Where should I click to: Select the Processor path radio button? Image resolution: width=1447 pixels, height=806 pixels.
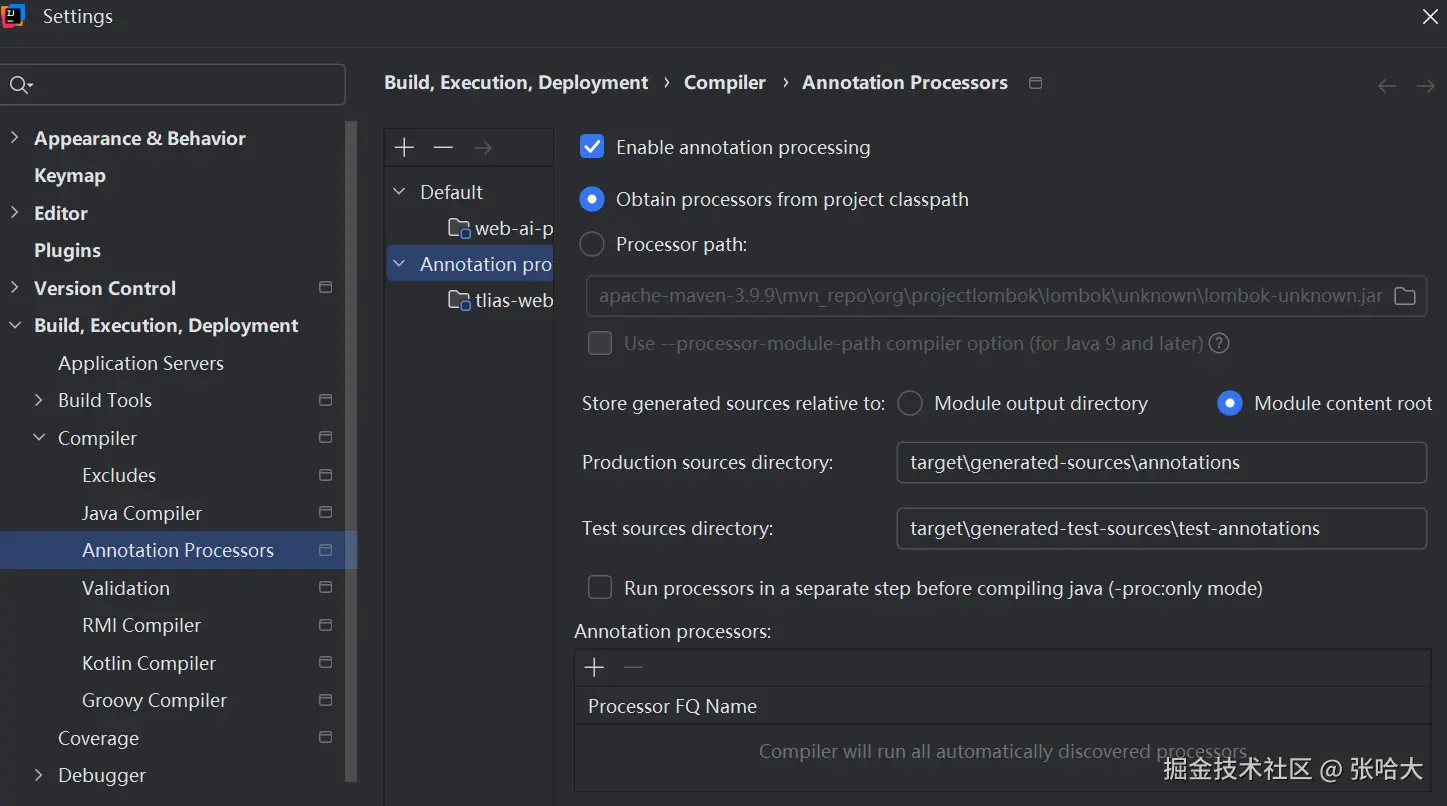(592, 244)
